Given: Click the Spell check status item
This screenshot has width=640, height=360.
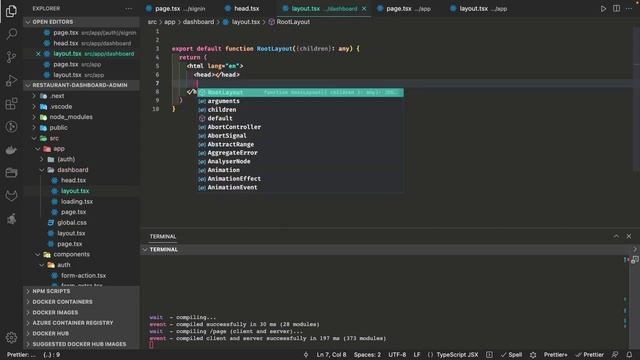Looking at the screenshot, I should point(511,355).
